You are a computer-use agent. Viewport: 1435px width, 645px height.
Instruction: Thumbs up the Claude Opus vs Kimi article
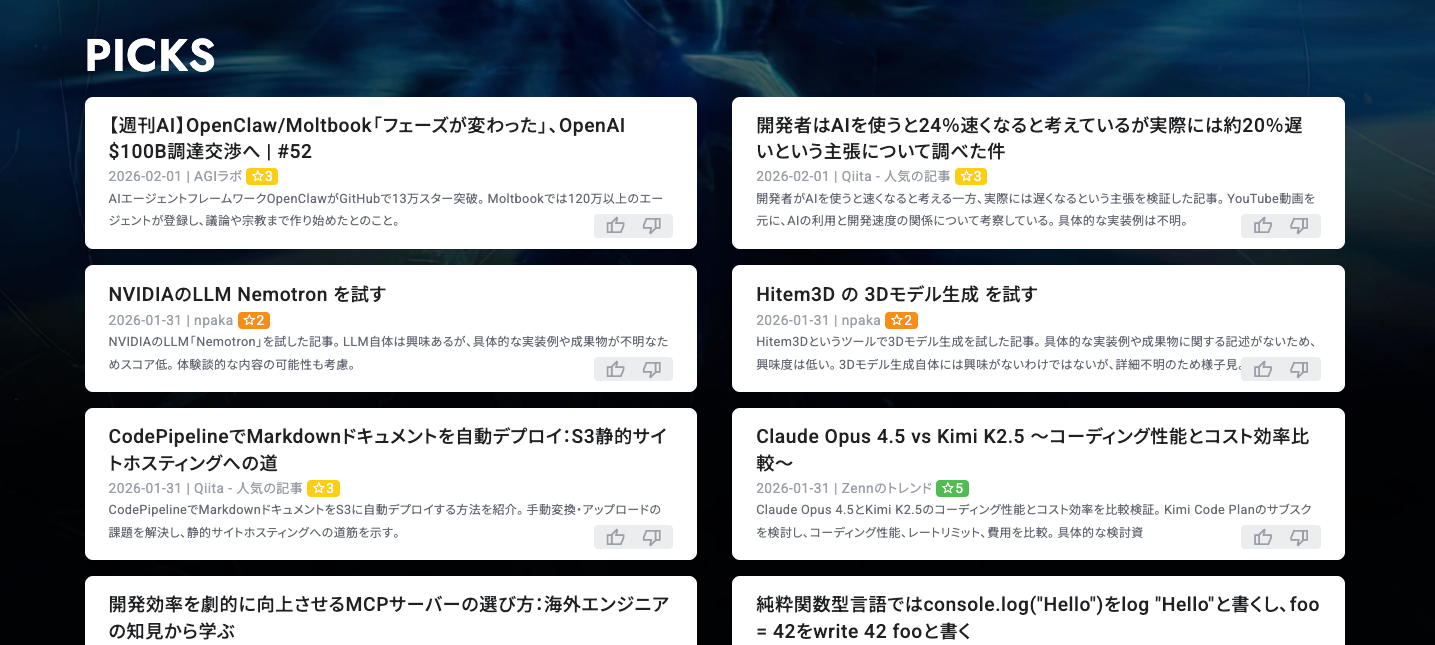[x=1262, y=537]
